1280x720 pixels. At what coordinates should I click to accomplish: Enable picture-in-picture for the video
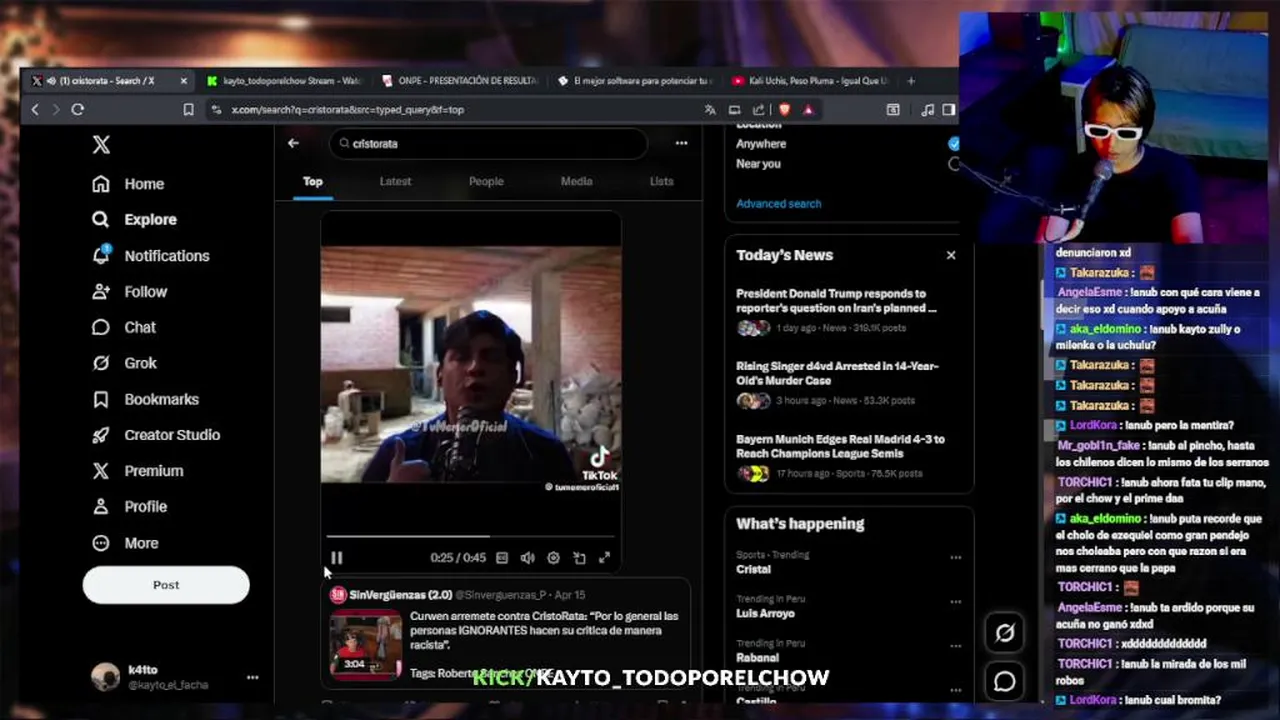pos(579,558)
